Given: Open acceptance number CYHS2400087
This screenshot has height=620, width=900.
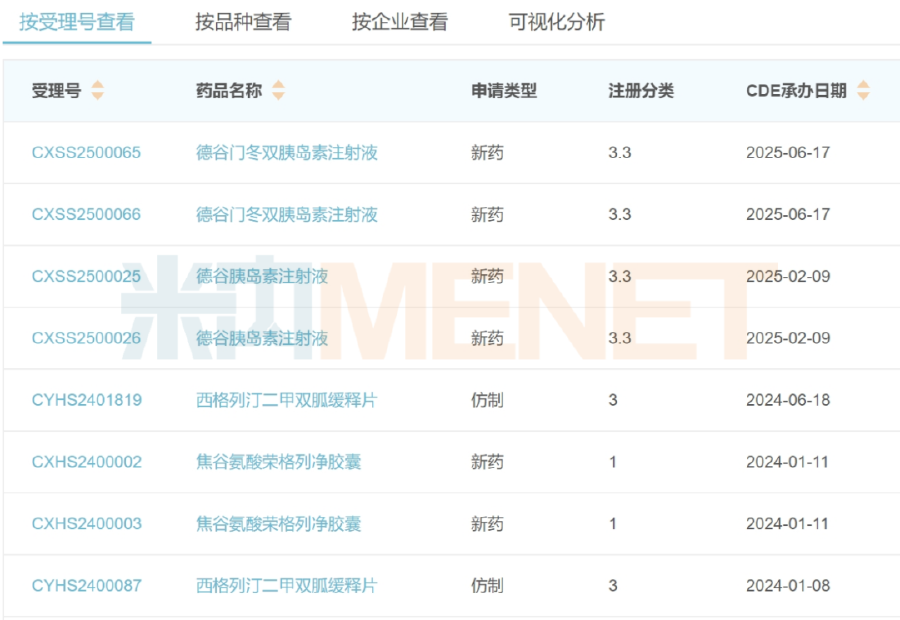Looking at the screenshot, I should click(87, 586).
